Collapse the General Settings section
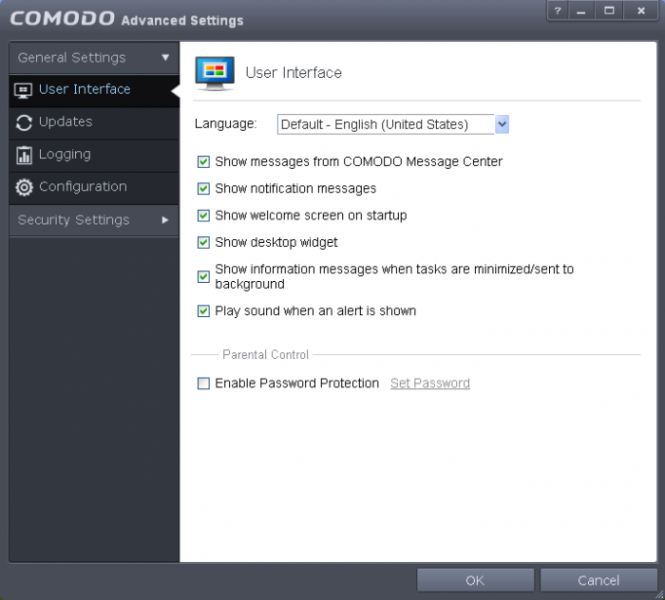The height and width of the screenshot is (600, 665). 94,58
